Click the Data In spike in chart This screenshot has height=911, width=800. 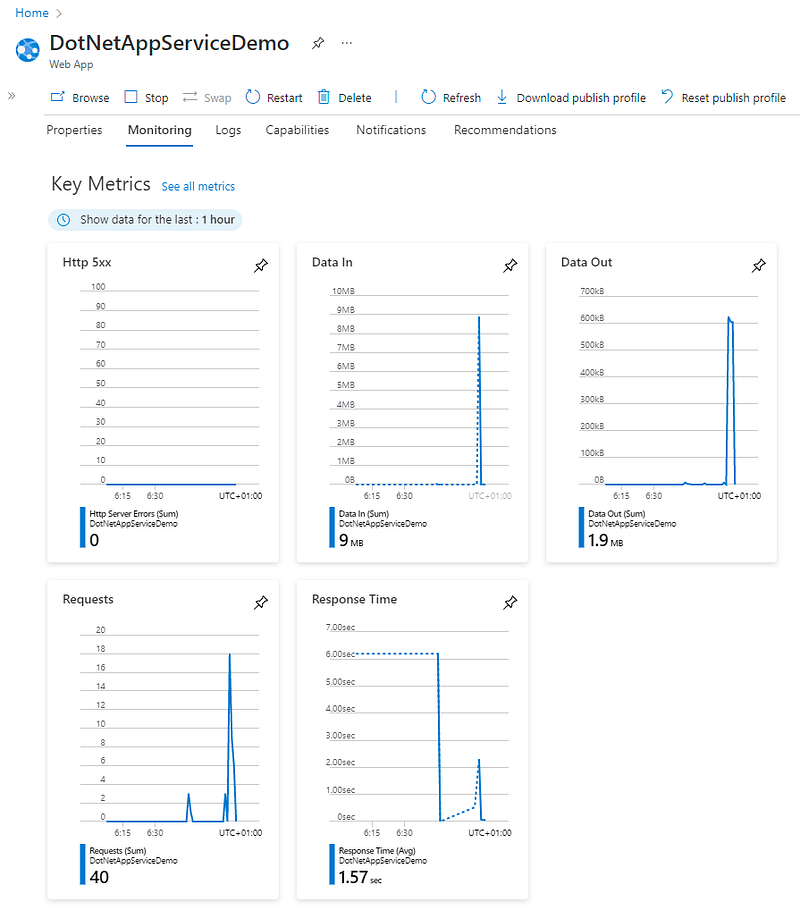click(479, 401)
